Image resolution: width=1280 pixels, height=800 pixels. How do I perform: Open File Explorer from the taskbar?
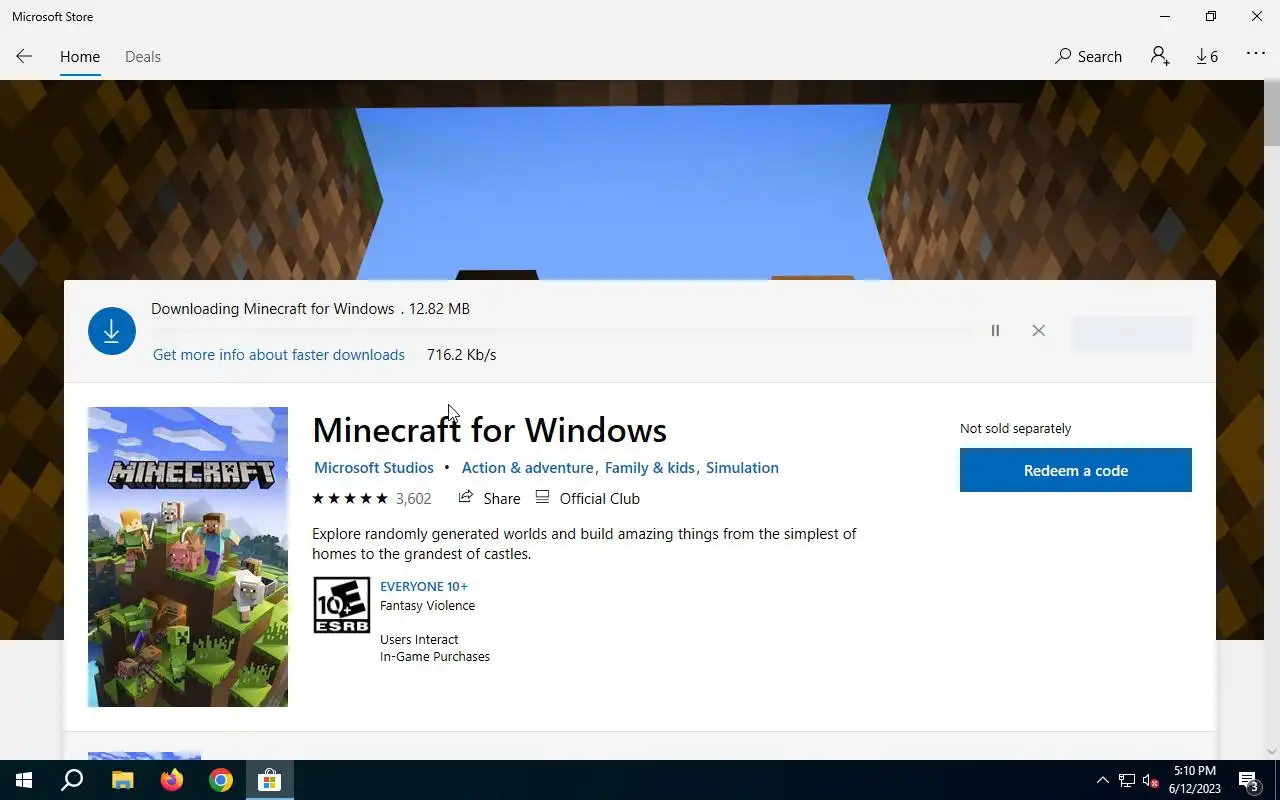pos(122,780)
